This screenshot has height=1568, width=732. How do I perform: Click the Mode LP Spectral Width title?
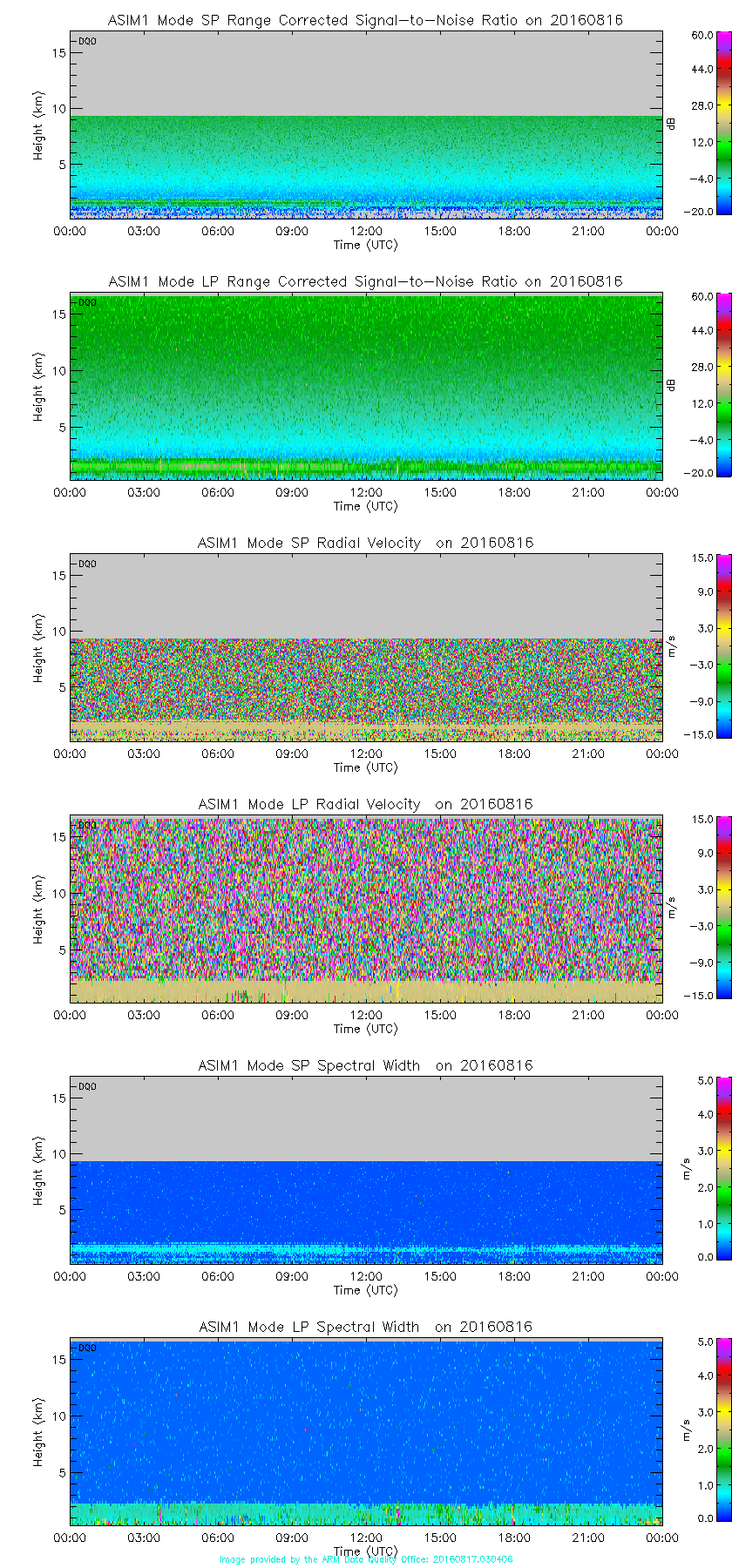365,1327
